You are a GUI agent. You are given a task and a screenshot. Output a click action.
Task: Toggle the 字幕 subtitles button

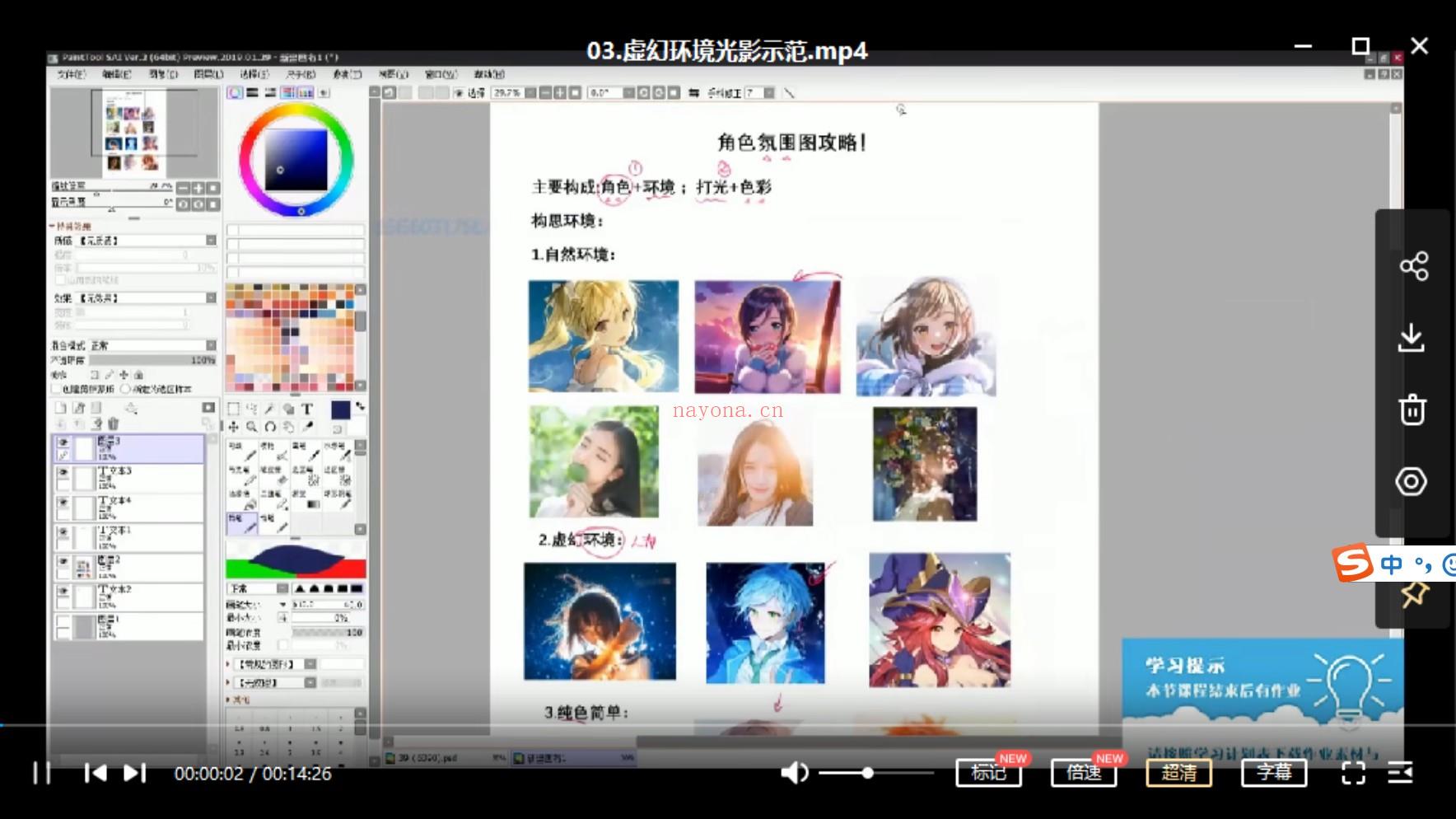(1273, 773)
